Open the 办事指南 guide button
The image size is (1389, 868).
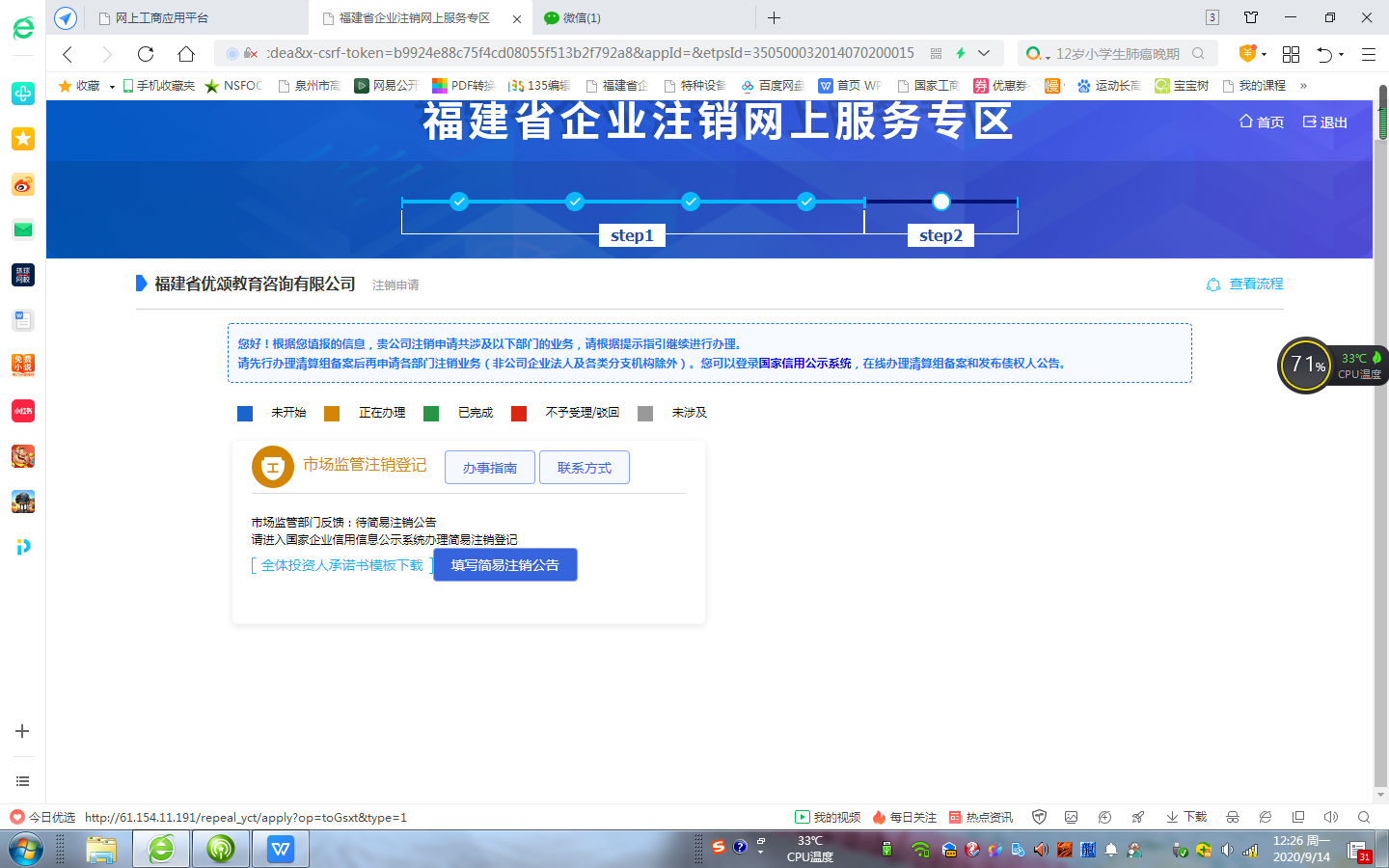click(x=489, y=468)
